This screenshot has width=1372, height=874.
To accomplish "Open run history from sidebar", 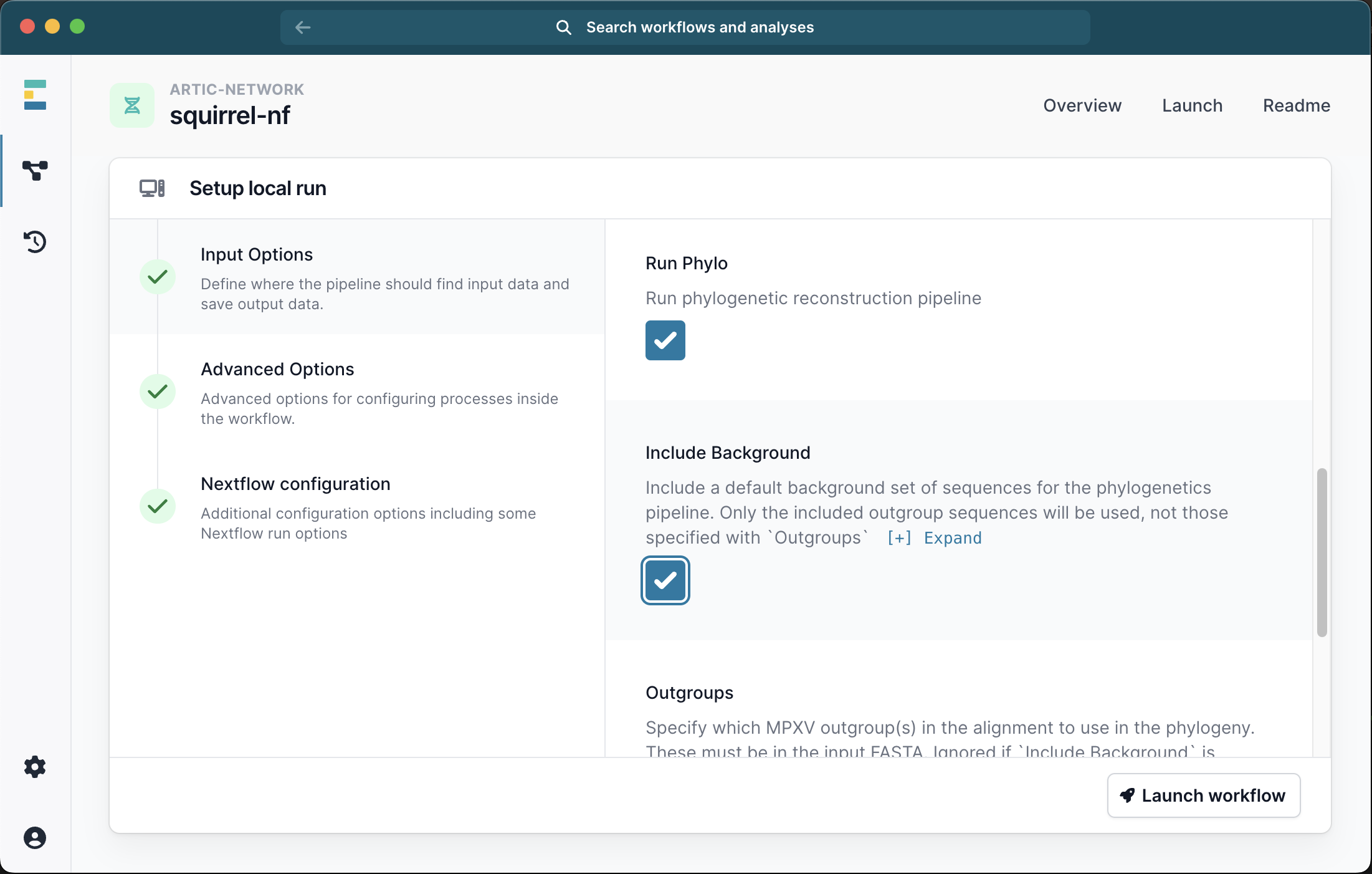I will [x=35, y=241].
